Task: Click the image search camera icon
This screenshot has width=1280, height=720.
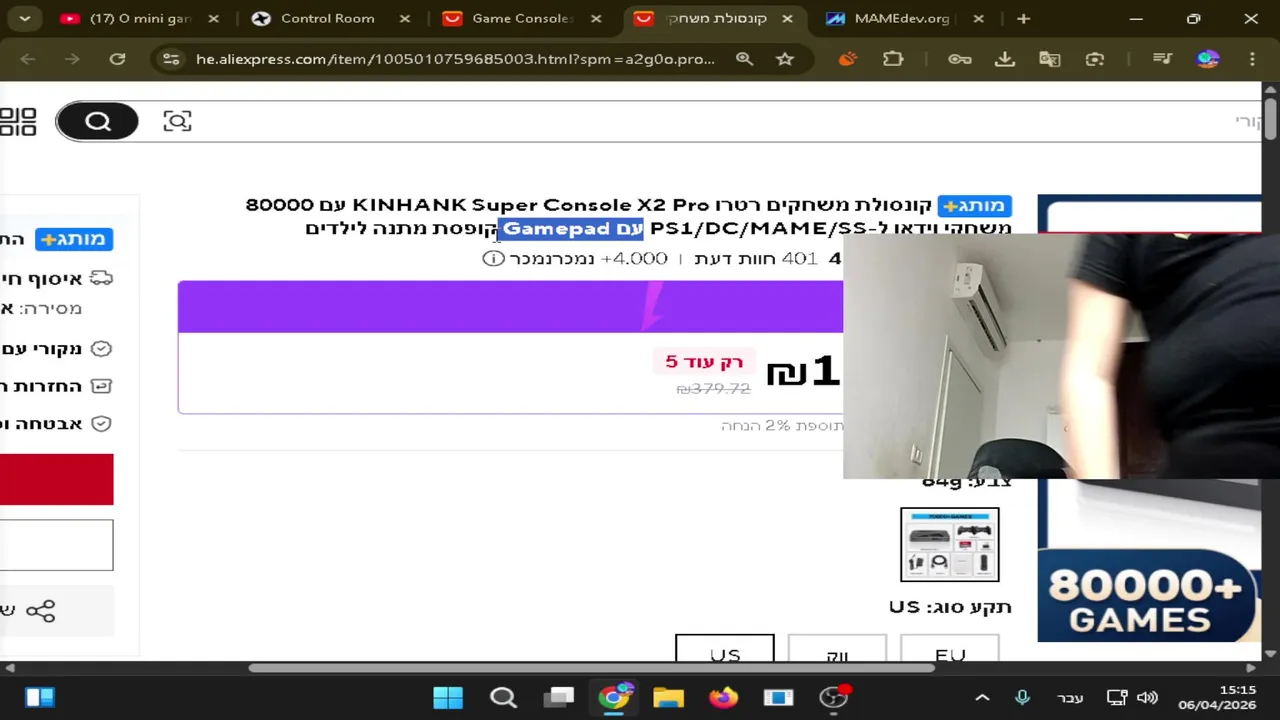Action: [177, 121]
